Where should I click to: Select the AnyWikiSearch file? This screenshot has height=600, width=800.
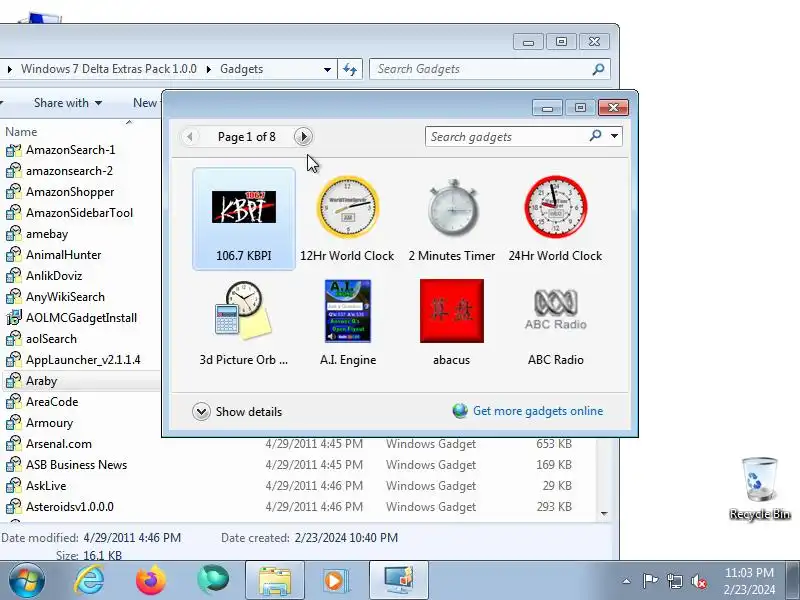tap(65, 297)
